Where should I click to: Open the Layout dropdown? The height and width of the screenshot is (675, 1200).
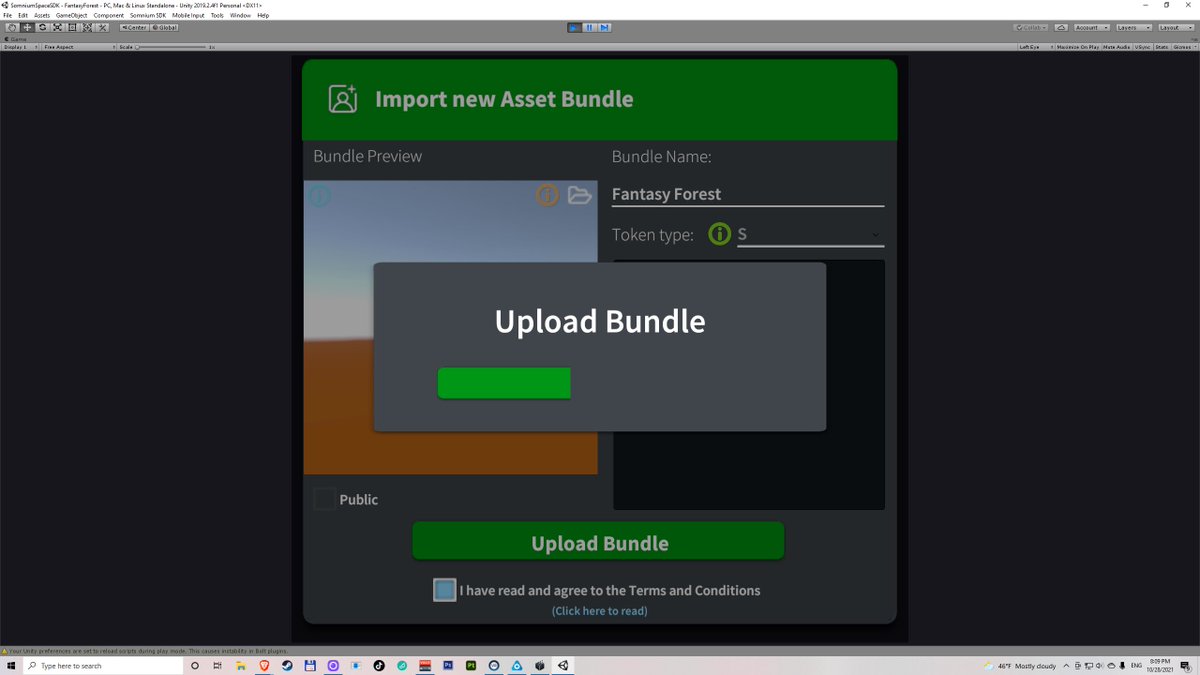1176,27
